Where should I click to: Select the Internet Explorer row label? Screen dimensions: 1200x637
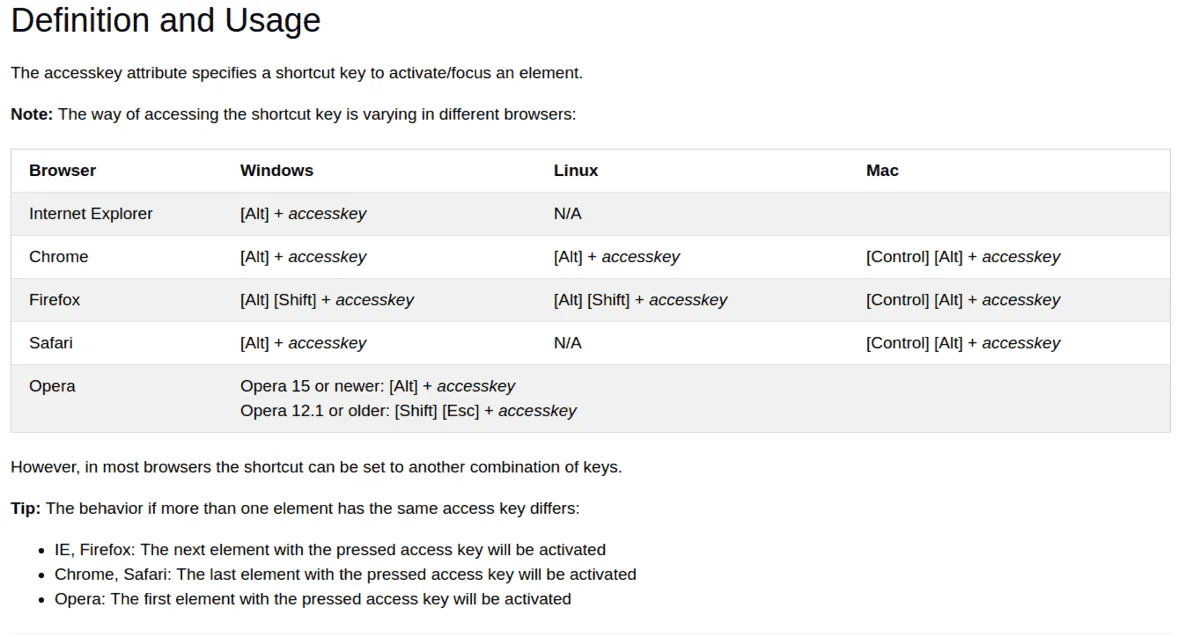pyautogui.click(x=91, y=213)
